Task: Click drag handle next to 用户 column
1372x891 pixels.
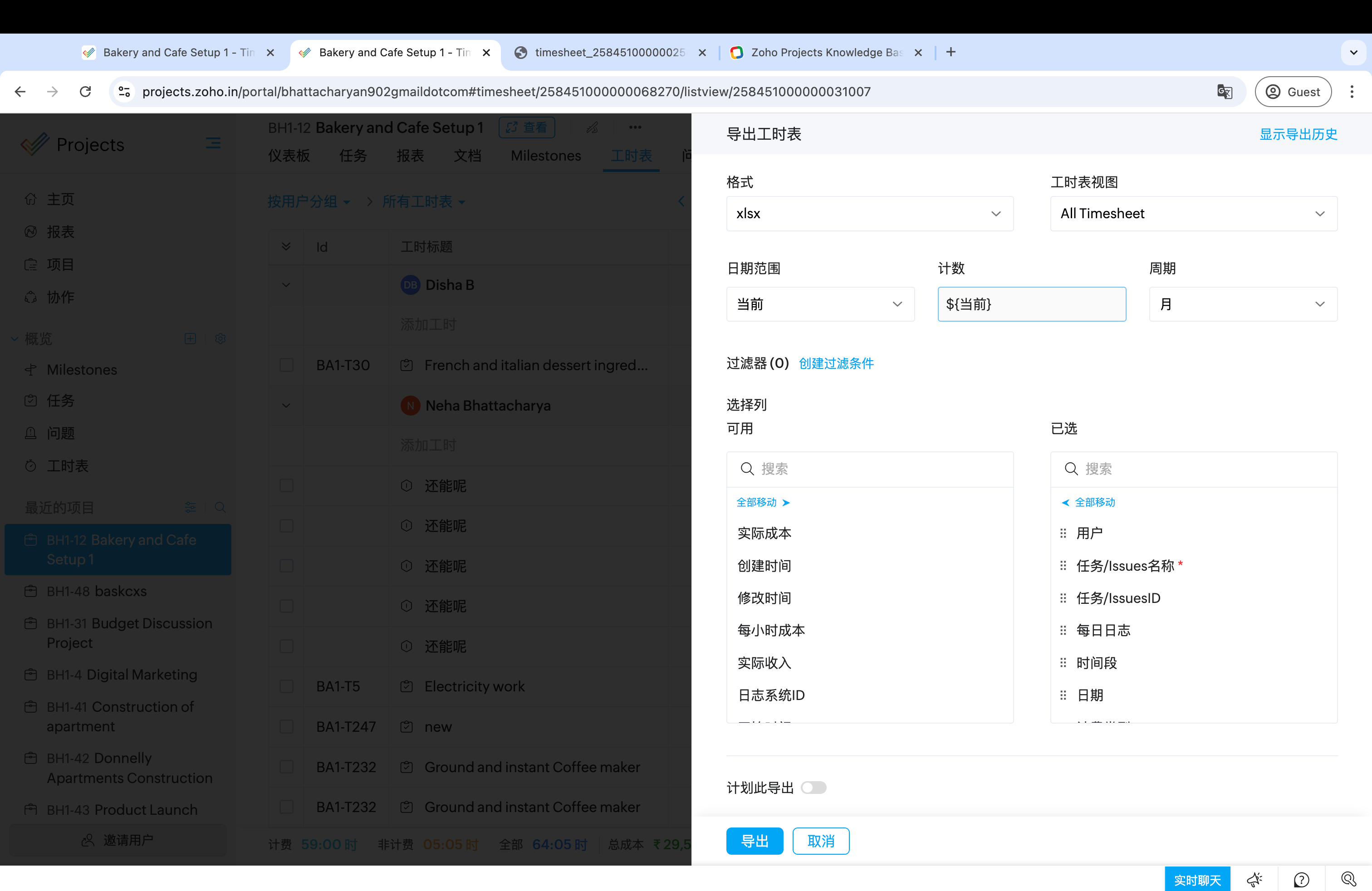Action: tap(1063, 533)
